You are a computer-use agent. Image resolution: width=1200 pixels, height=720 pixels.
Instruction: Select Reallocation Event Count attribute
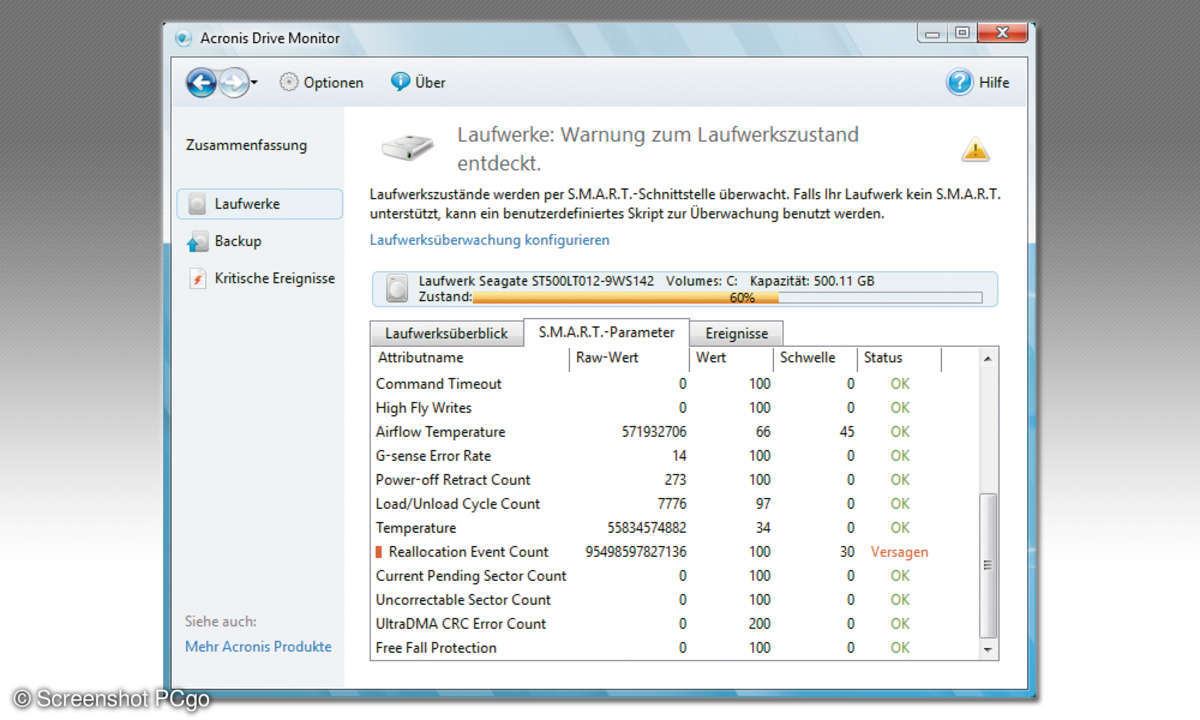(468, 552)
